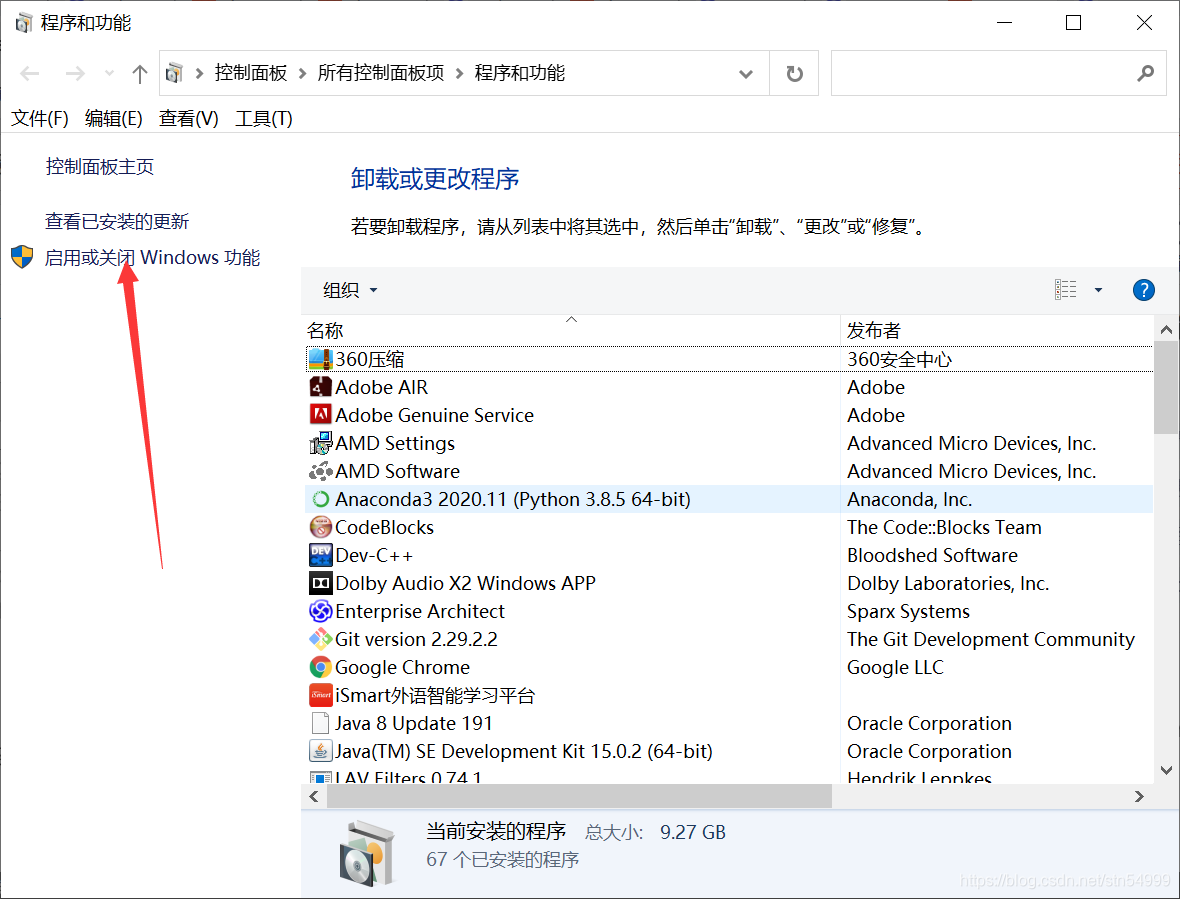Viewport: 1180px width, 899px height.
Task: Click publisher Dolby Laboratories, Inc.
Action: (x=947, y=583)
